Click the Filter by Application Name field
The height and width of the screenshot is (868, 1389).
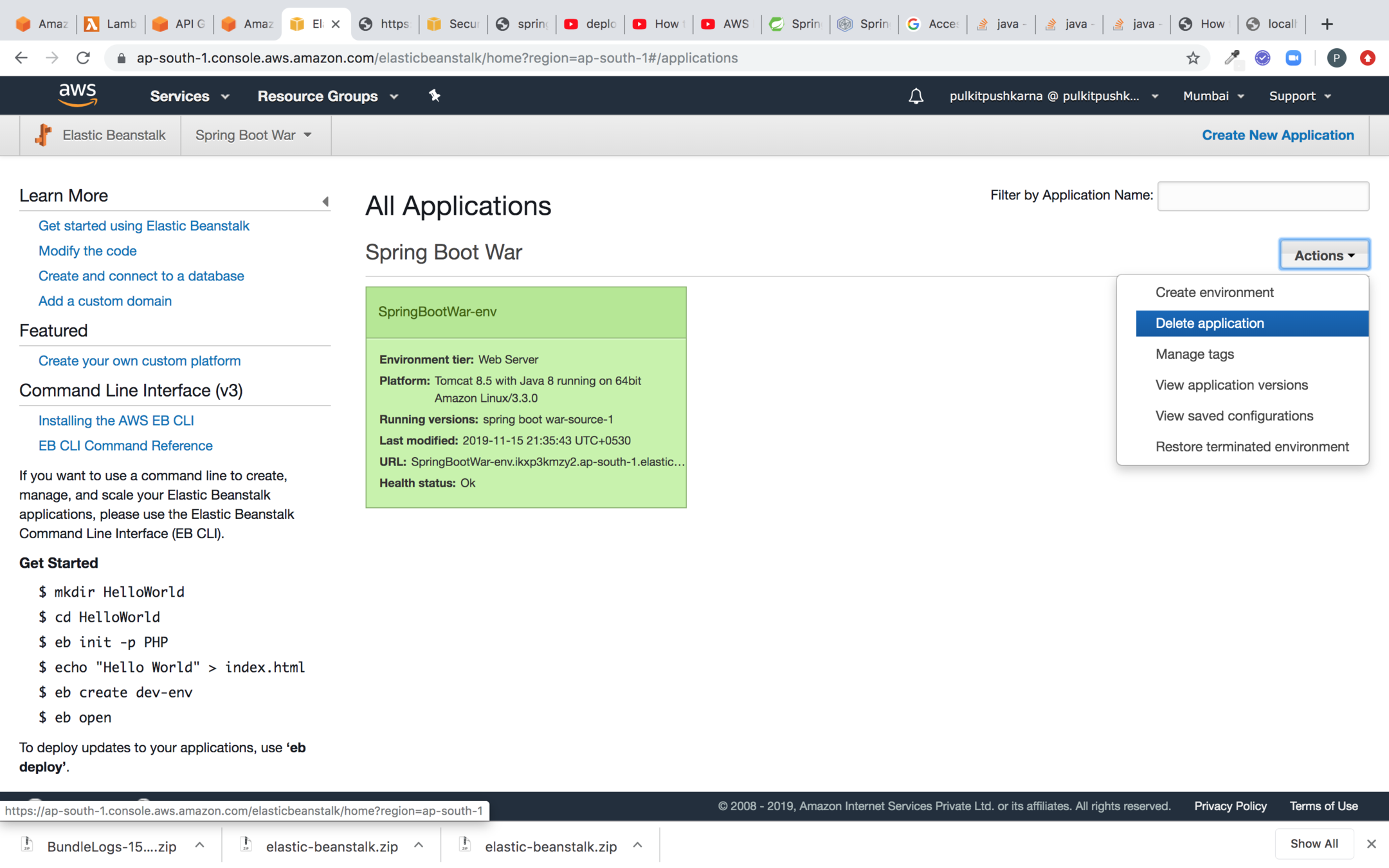(1262, 196)
